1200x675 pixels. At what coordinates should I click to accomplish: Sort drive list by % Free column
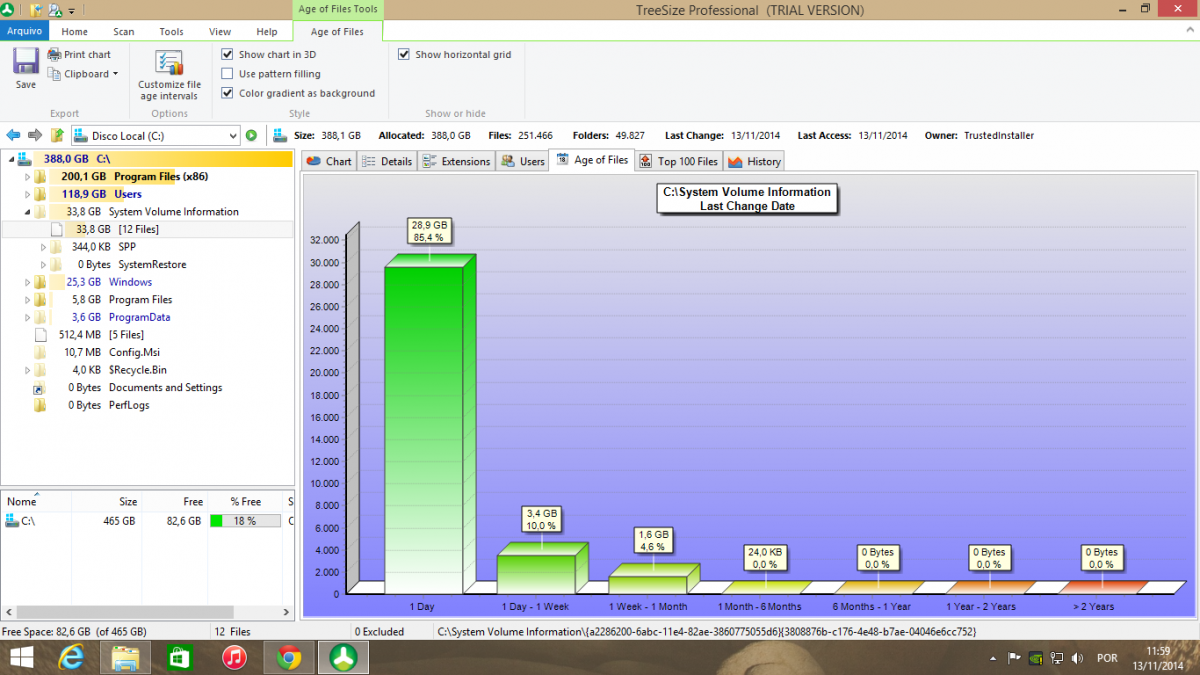[x=245, y=502]
